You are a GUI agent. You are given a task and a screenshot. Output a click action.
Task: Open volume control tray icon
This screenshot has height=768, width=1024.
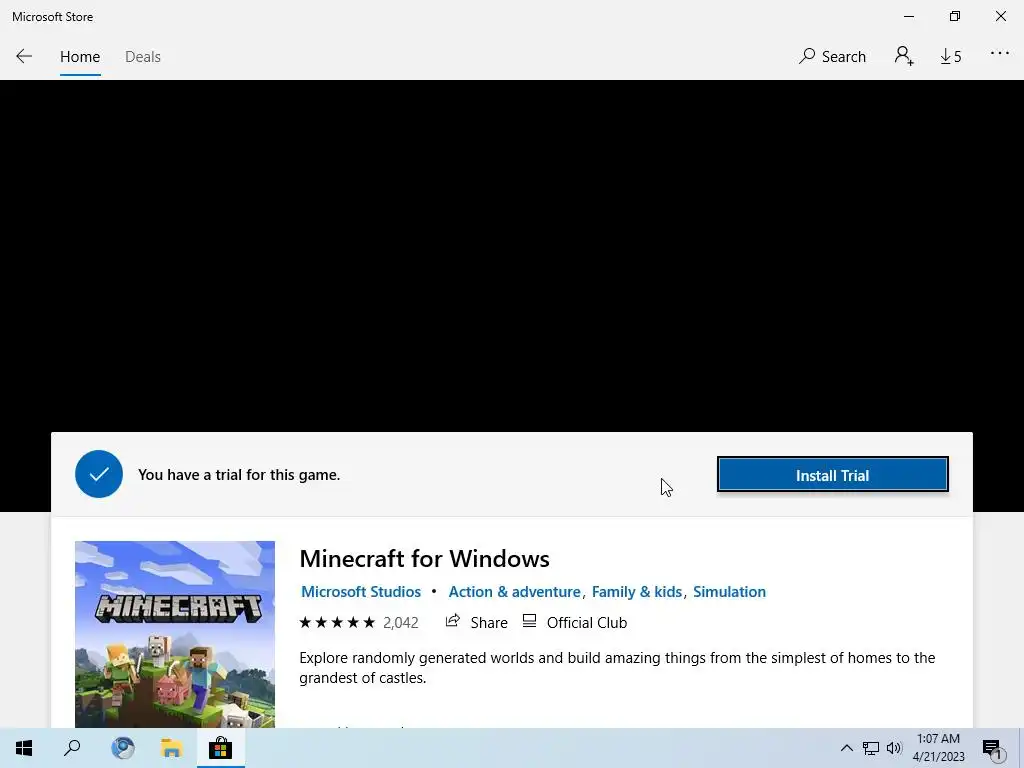click(x=894, y=748)
